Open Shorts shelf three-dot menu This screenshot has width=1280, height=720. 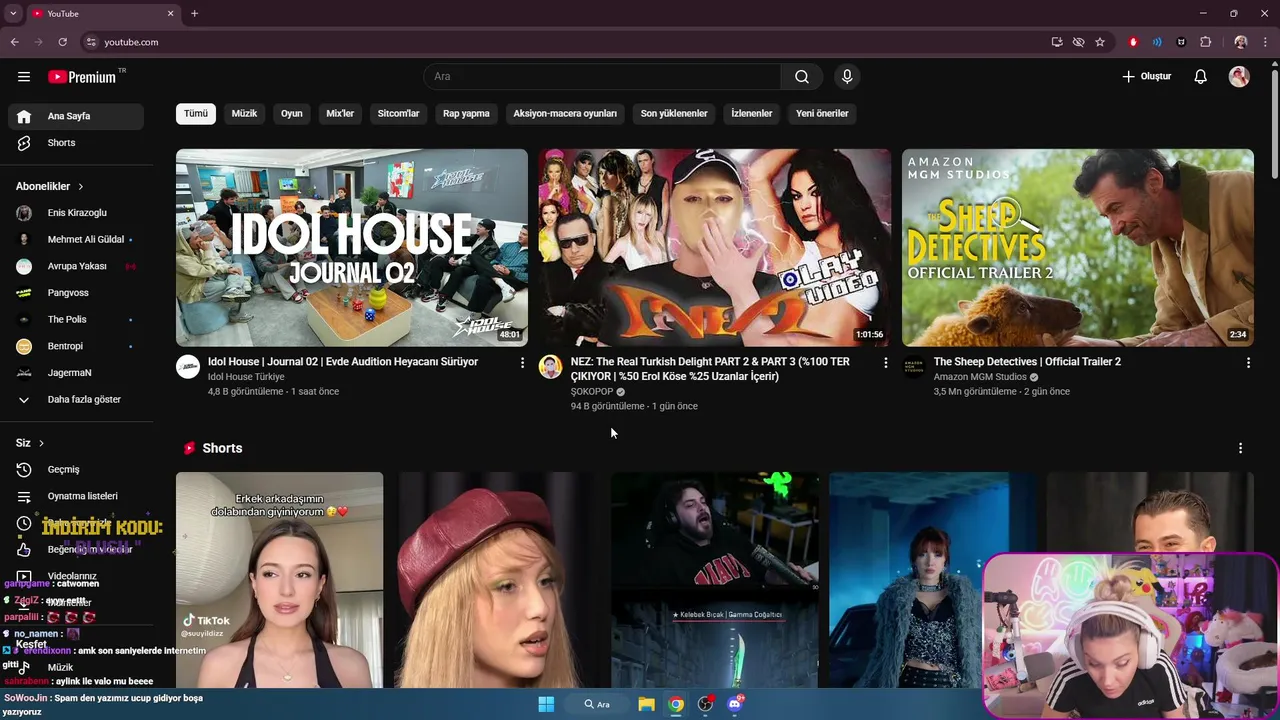1240,448
